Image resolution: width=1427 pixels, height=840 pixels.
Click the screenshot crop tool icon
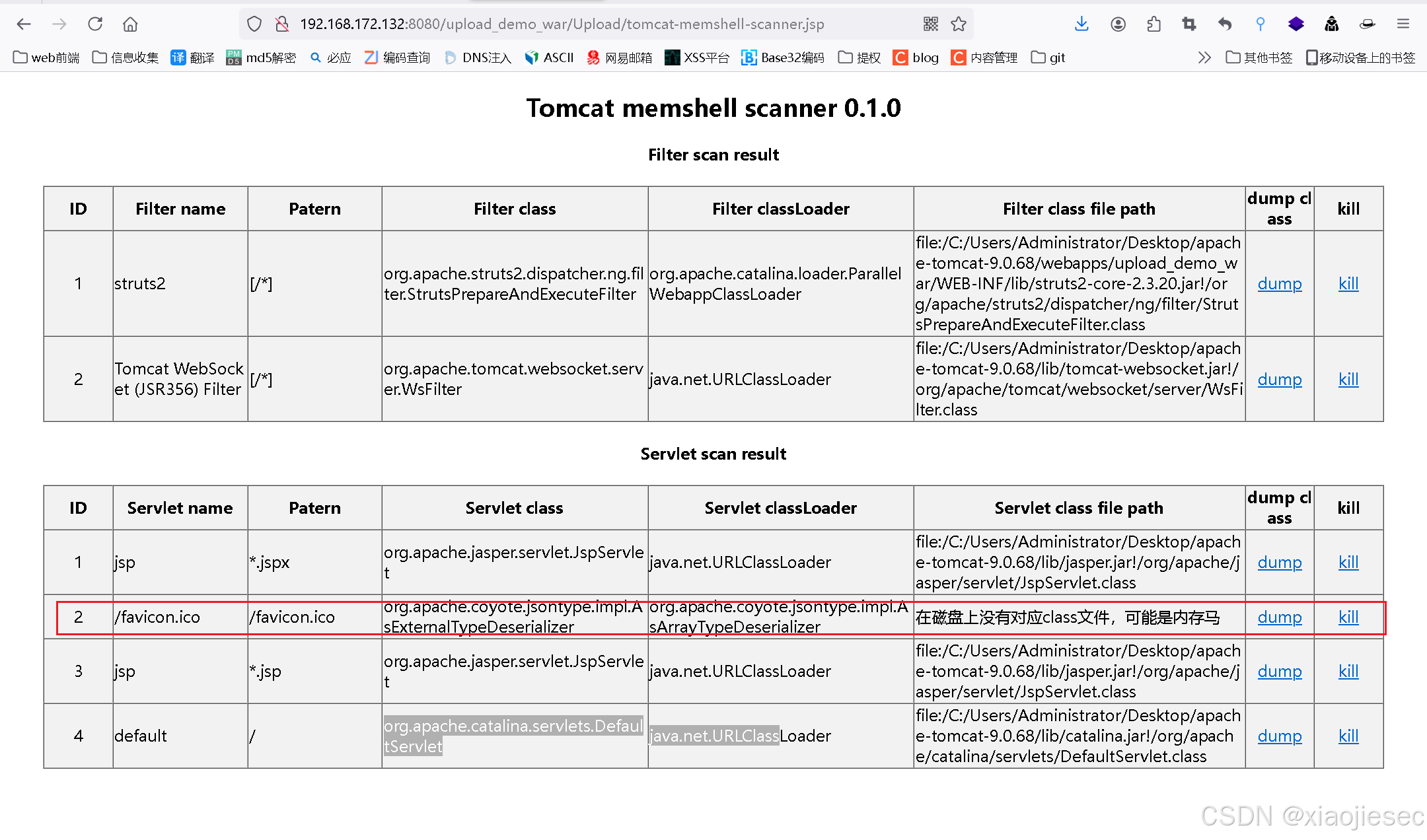click(x=1189, y=24)
